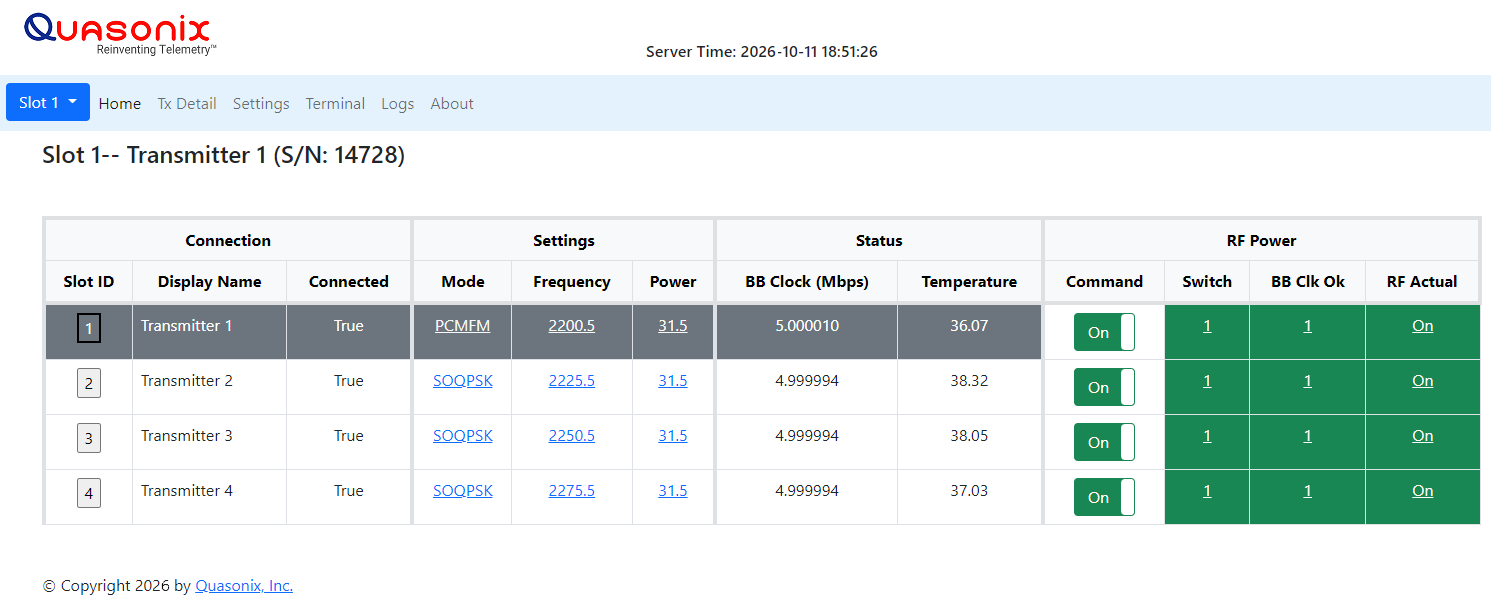
Task: Go to the Home tab
Action: click(x=120, y=103)
